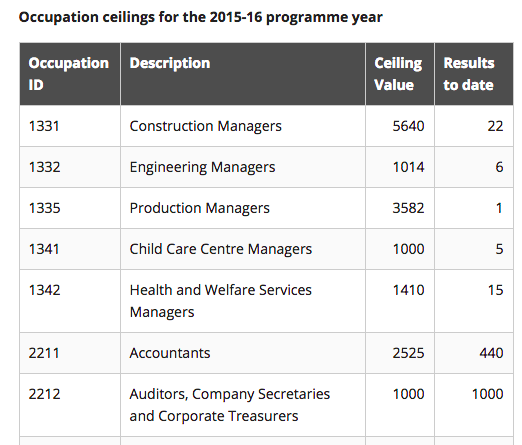Click occupation ID 2212

click(x=44, y=394)
